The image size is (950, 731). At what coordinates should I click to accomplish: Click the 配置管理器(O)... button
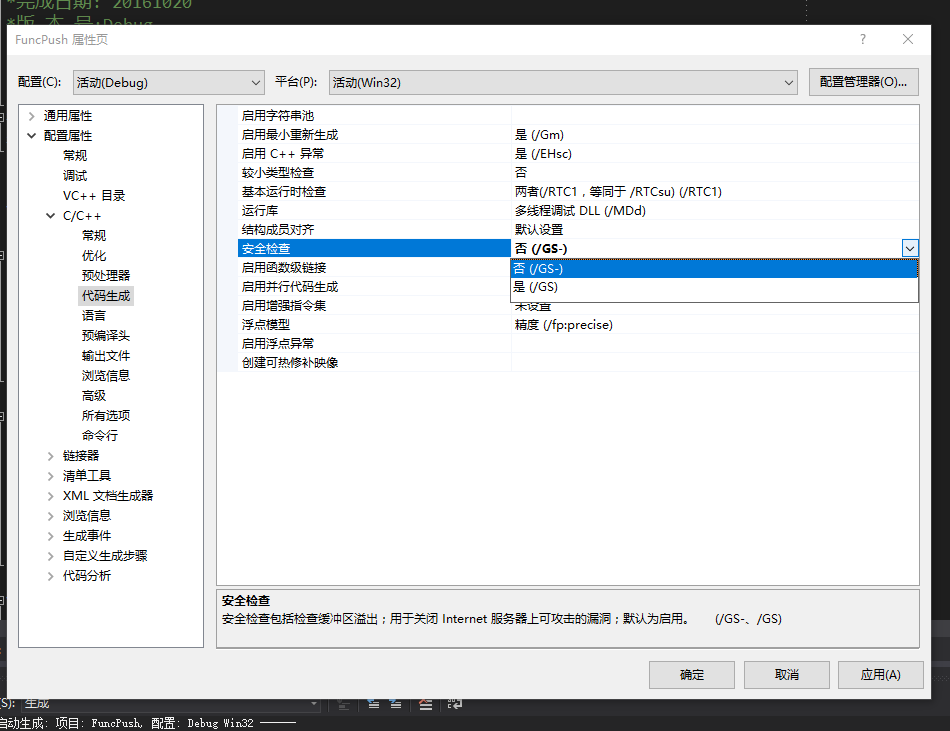pos(863,82)
